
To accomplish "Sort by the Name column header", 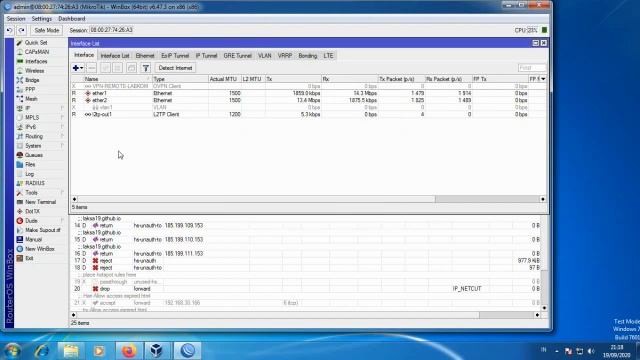I will point(118,79).
